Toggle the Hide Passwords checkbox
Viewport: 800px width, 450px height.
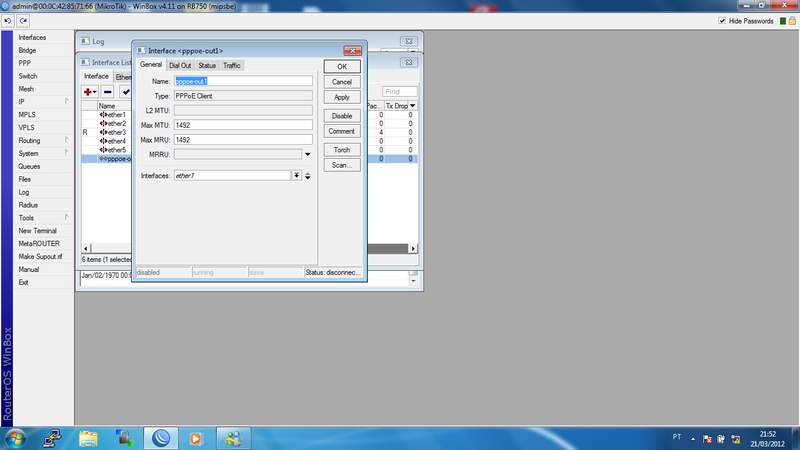(721, 21)
